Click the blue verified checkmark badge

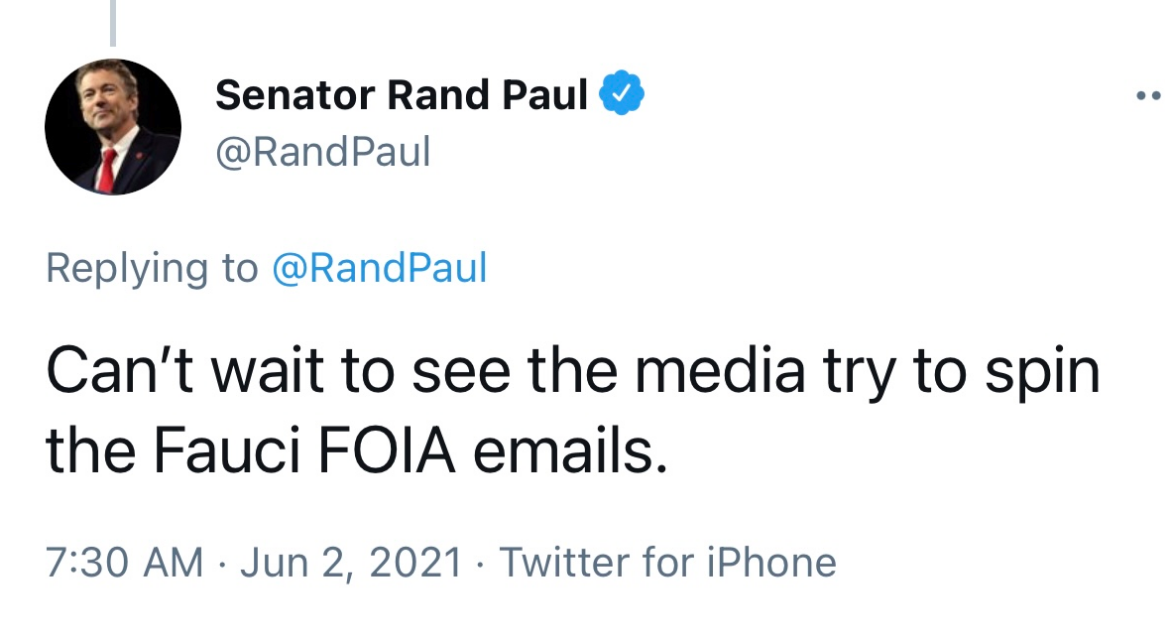[621, 93]
